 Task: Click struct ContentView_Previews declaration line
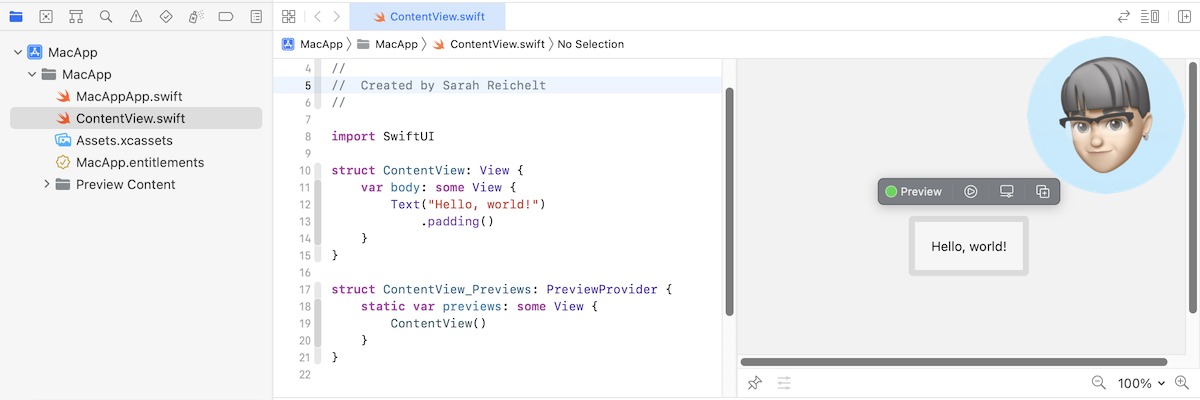click(502, 289)
